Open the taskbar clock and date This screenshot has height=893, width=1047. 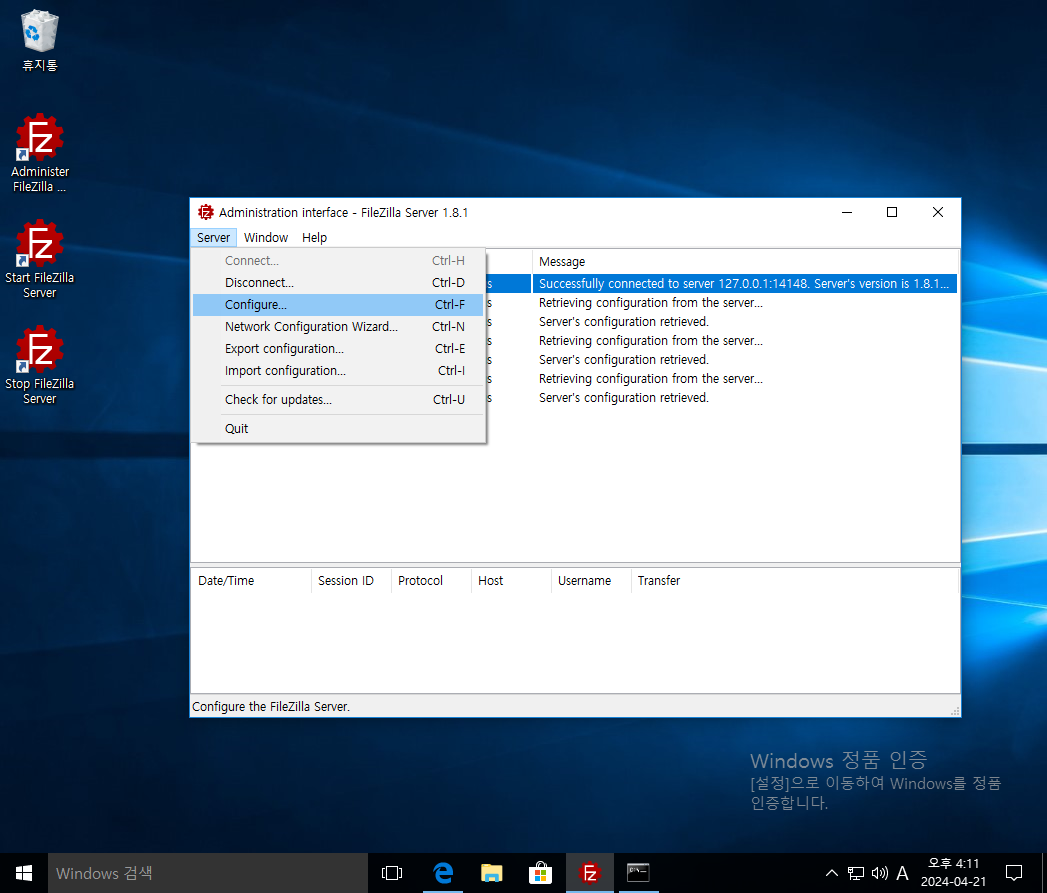pos(953,873)
